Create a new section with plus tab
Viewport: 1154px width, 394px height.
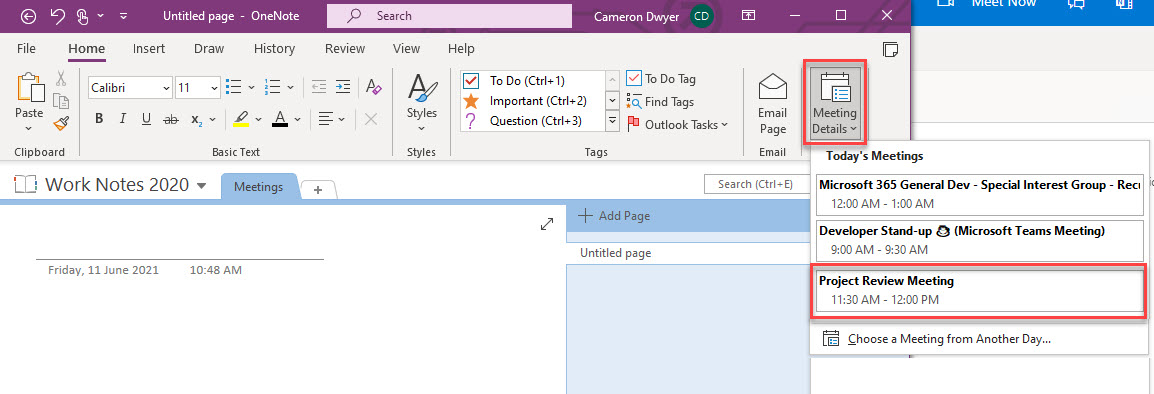pyautogui.click(x=319, y=189)
